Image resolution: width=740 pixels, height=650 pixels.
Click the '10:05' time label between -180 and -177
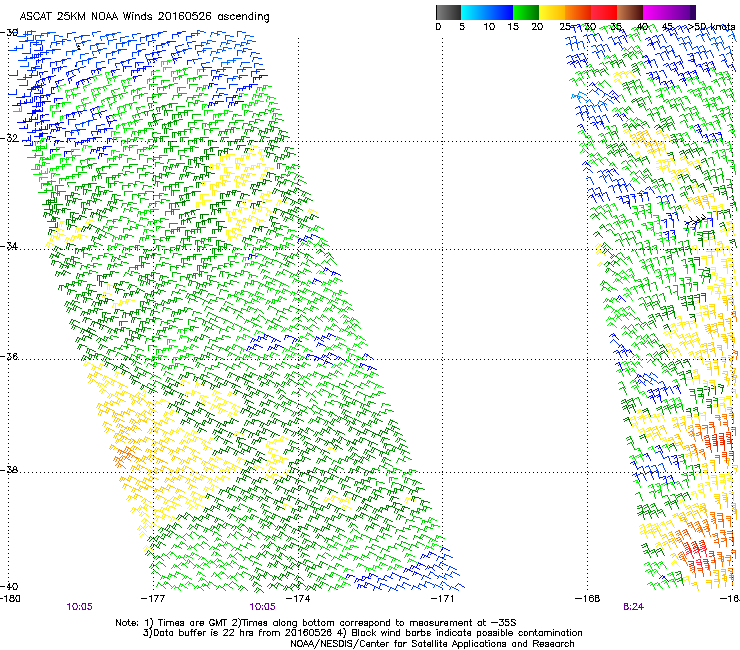point(79,607)
